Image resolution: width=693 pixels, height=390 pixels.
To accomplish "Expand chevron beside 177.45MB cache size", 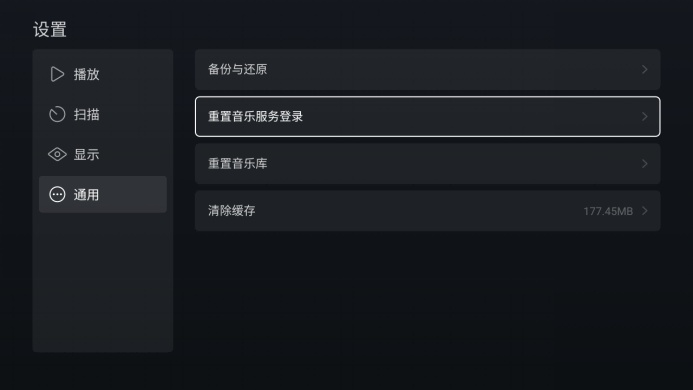I will [644, 211].
